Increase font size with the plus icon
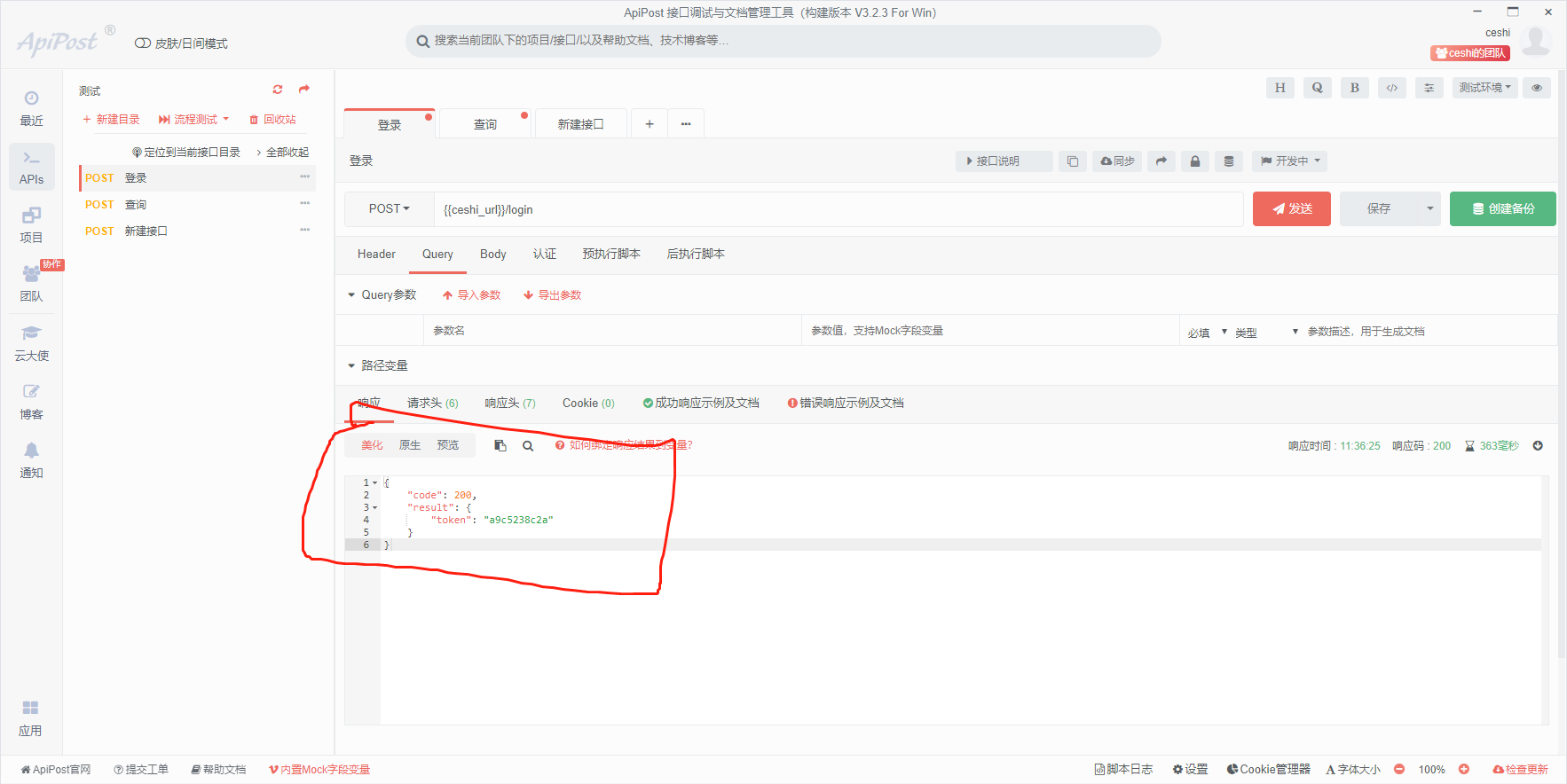Image resolution: width=1567 pixels, height=784 pixels. click(1464, 770)
